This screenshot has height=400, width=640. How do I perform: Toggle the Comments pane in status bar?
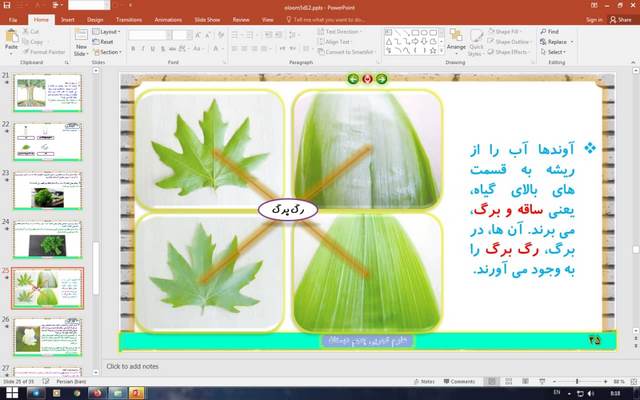coord(459,381)
